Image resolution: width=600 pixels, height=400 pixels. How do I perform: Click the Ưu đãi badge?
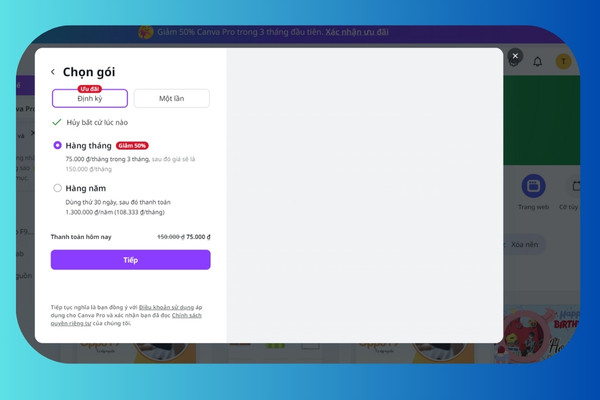[90, 89]
